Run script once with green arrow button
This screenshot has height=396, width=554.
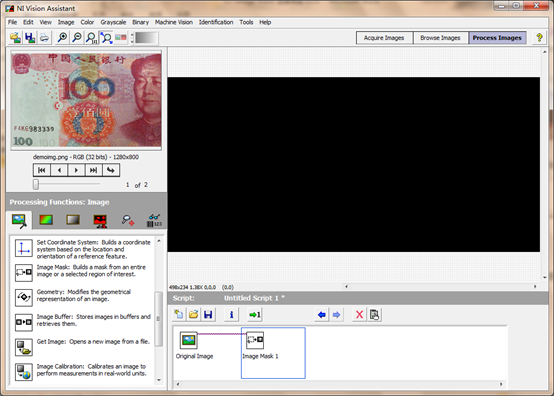point(255,314)
